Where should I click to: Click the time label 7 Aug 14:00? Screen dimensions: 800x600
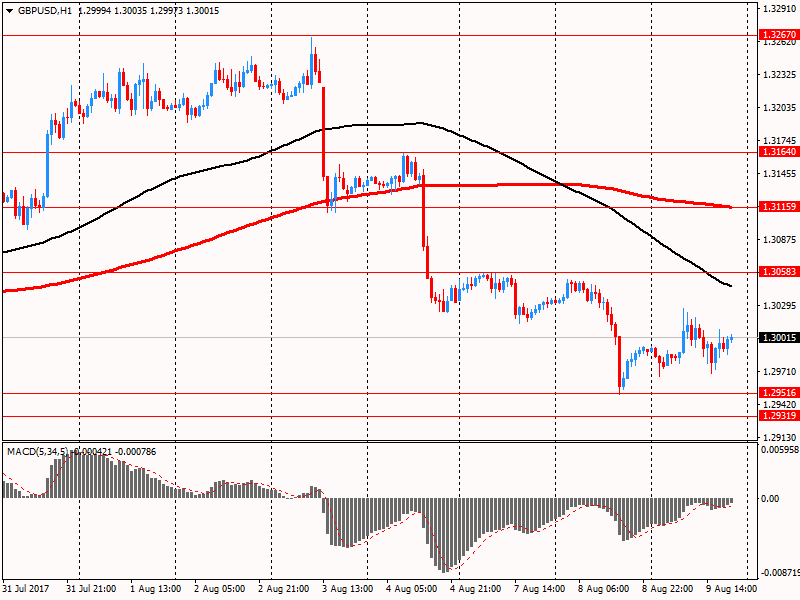[539, 589]
